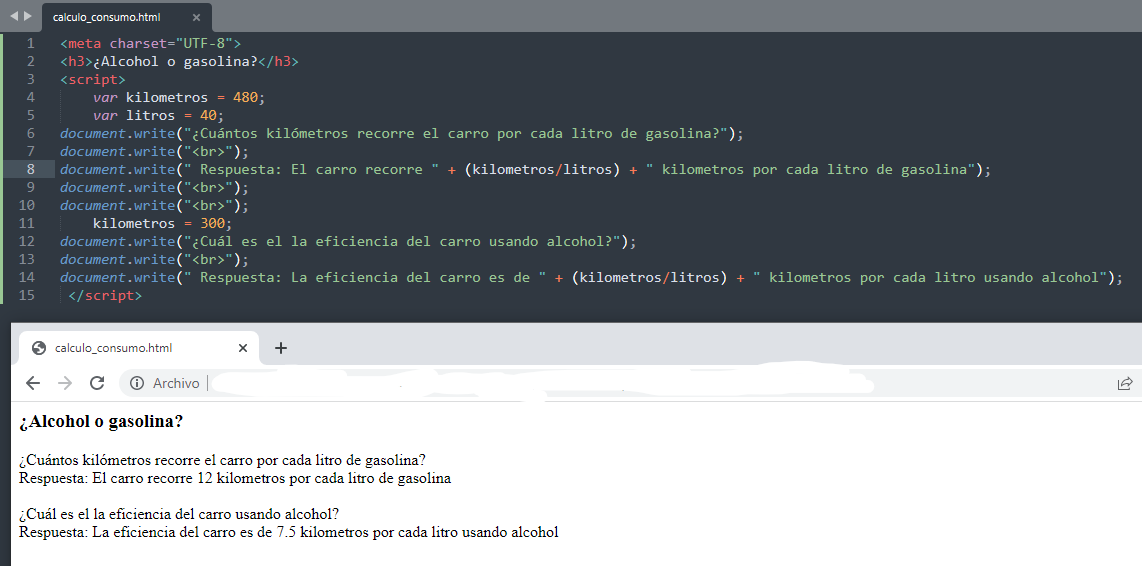Click line number 15 in the gutter
Image resolution: width=1142 pixels, height=566 pixels.
click(x=27, y=296)
